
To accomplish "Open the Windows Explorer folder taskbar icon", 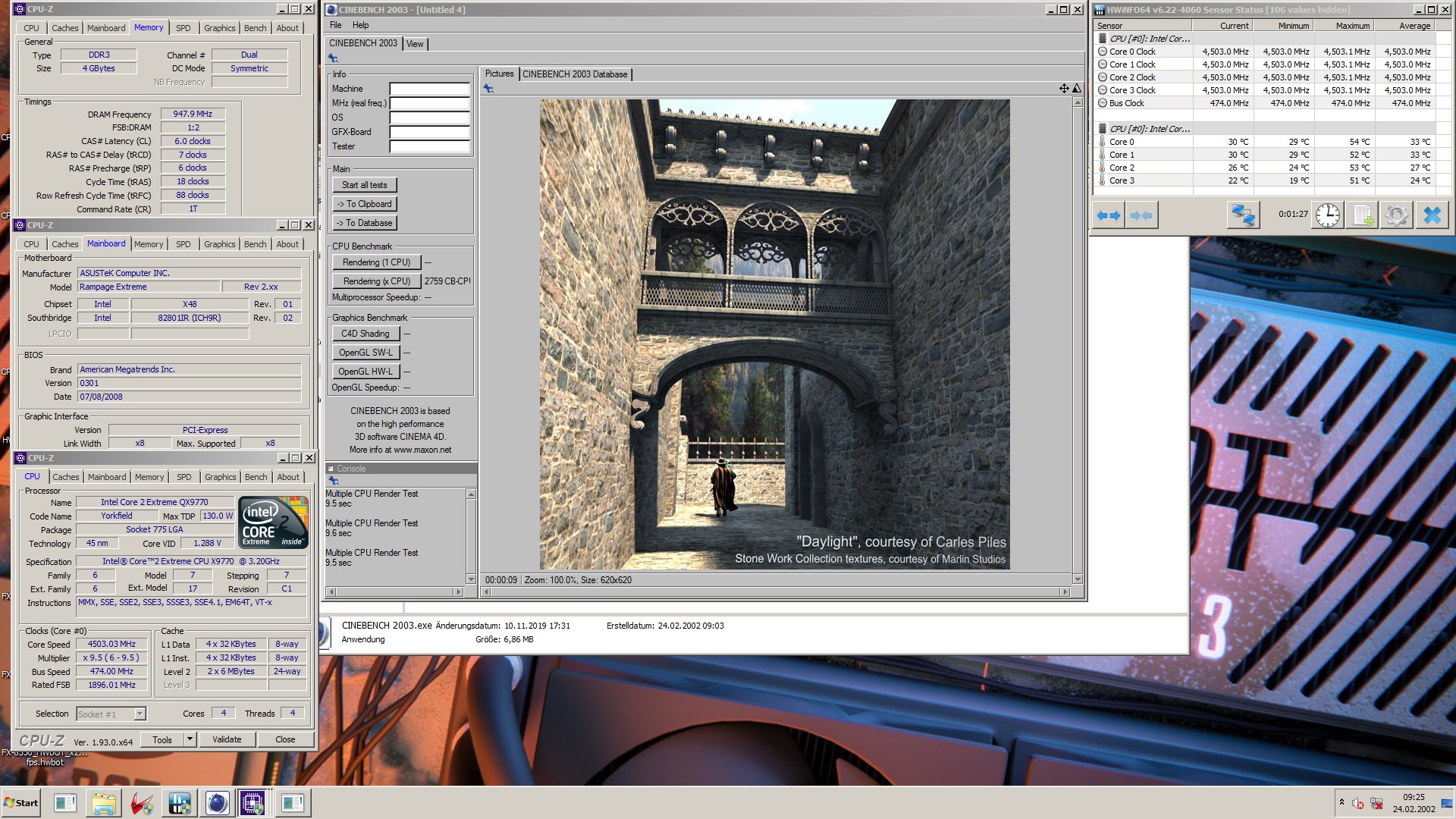I will (104, 803).
